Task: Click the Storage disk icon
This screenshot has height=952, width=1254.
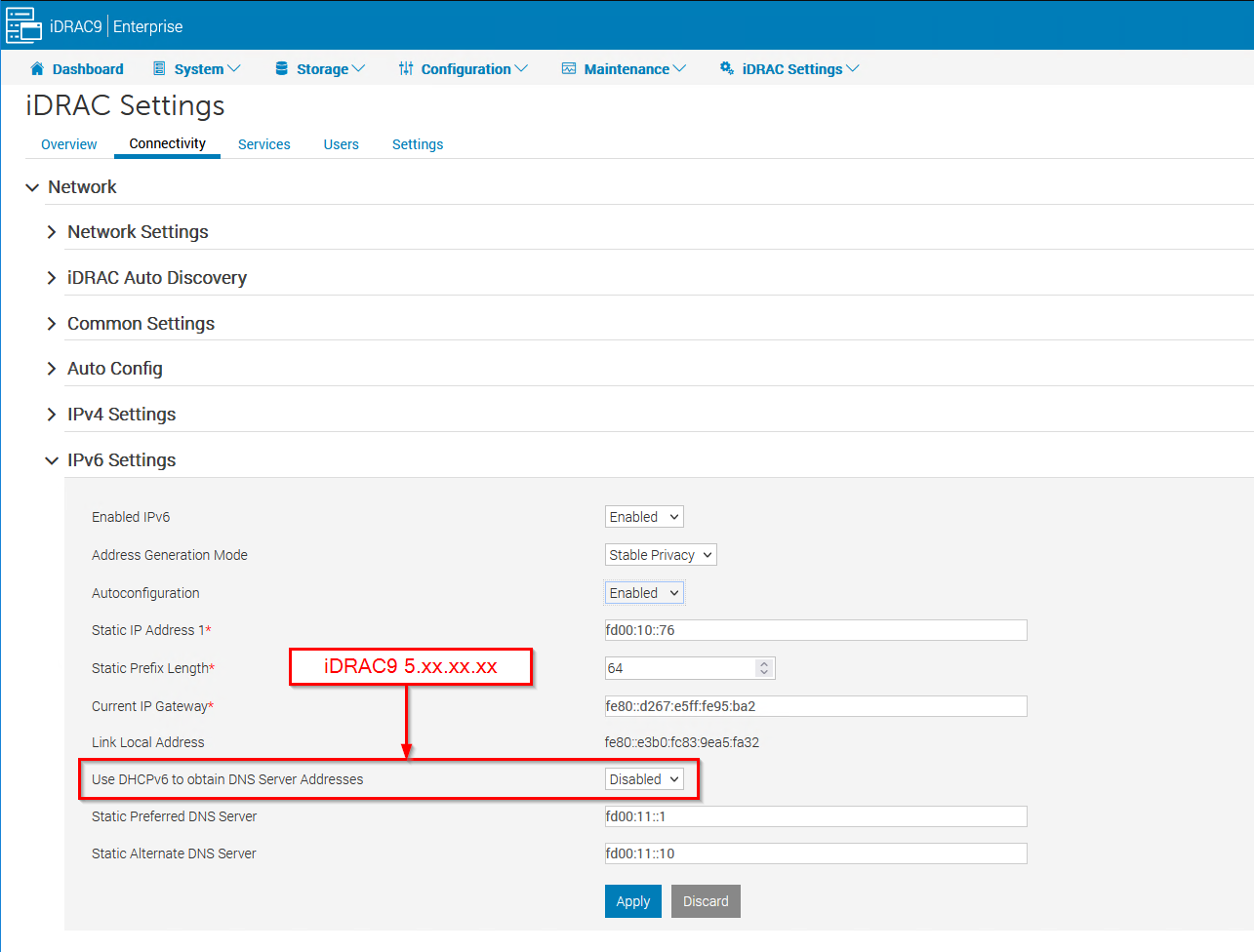Action: point(281,68)
